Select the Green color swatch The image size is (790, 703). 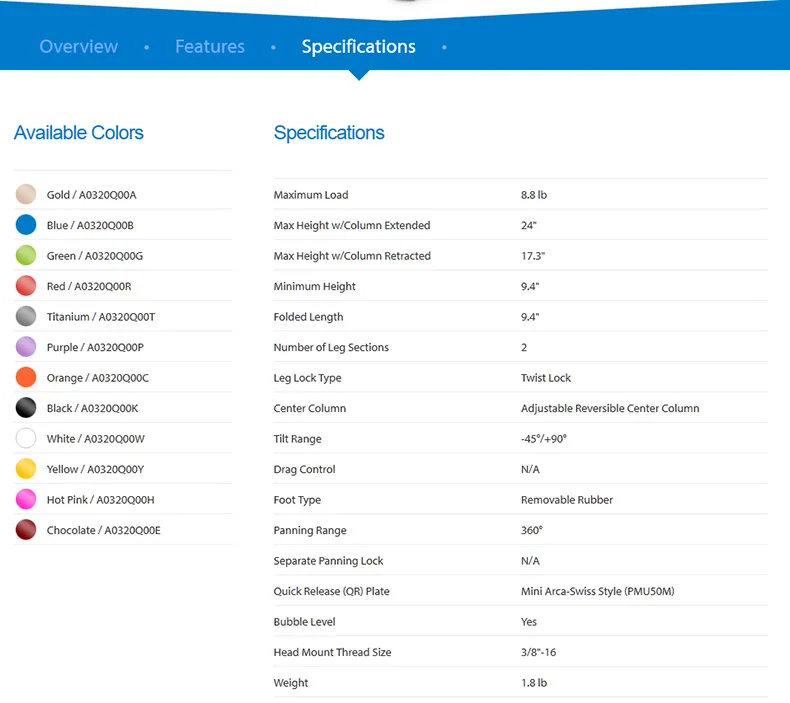pos(26,255)
